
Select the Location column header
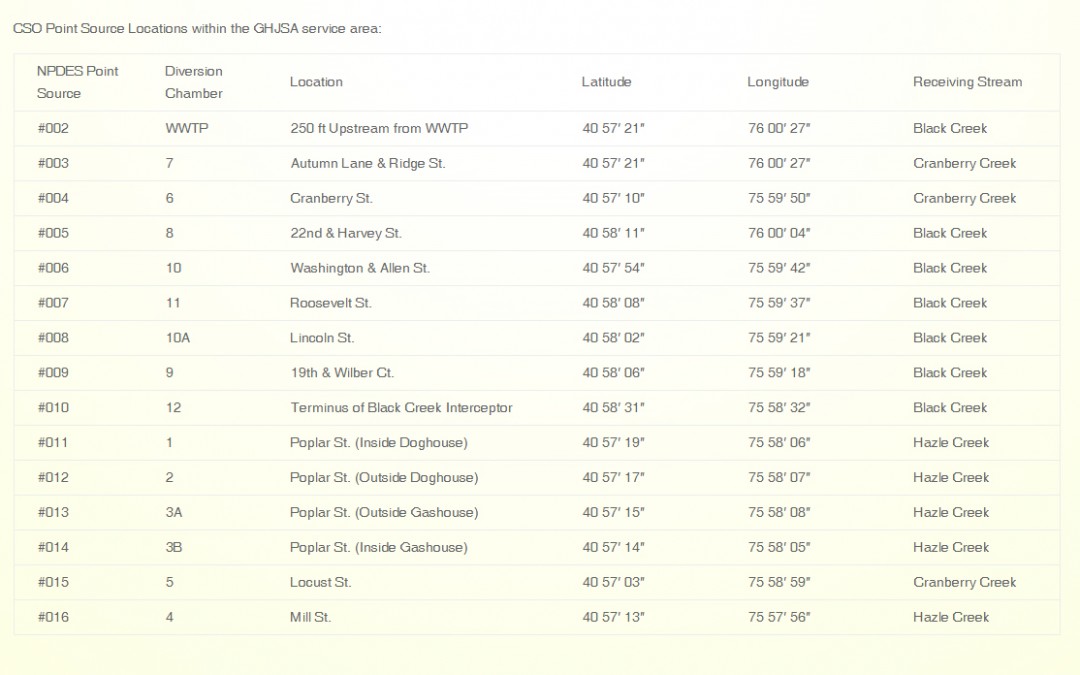click(316, 82)
